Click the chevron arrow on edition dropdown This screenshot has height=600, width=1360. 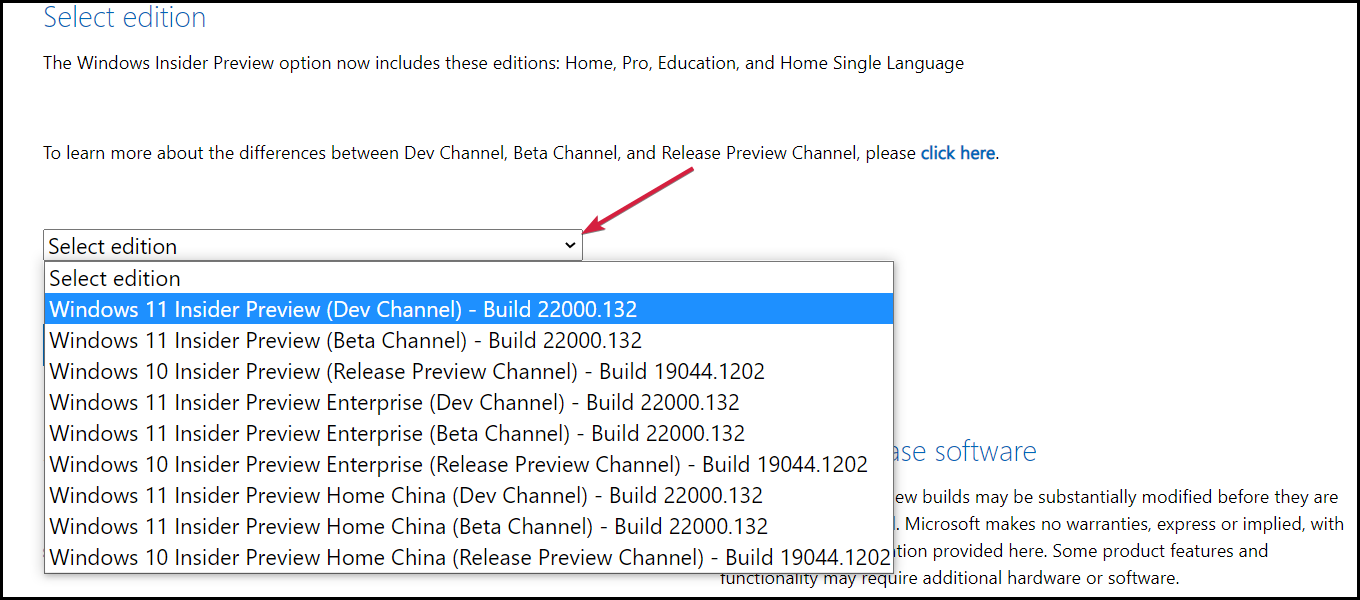point(570,246)
